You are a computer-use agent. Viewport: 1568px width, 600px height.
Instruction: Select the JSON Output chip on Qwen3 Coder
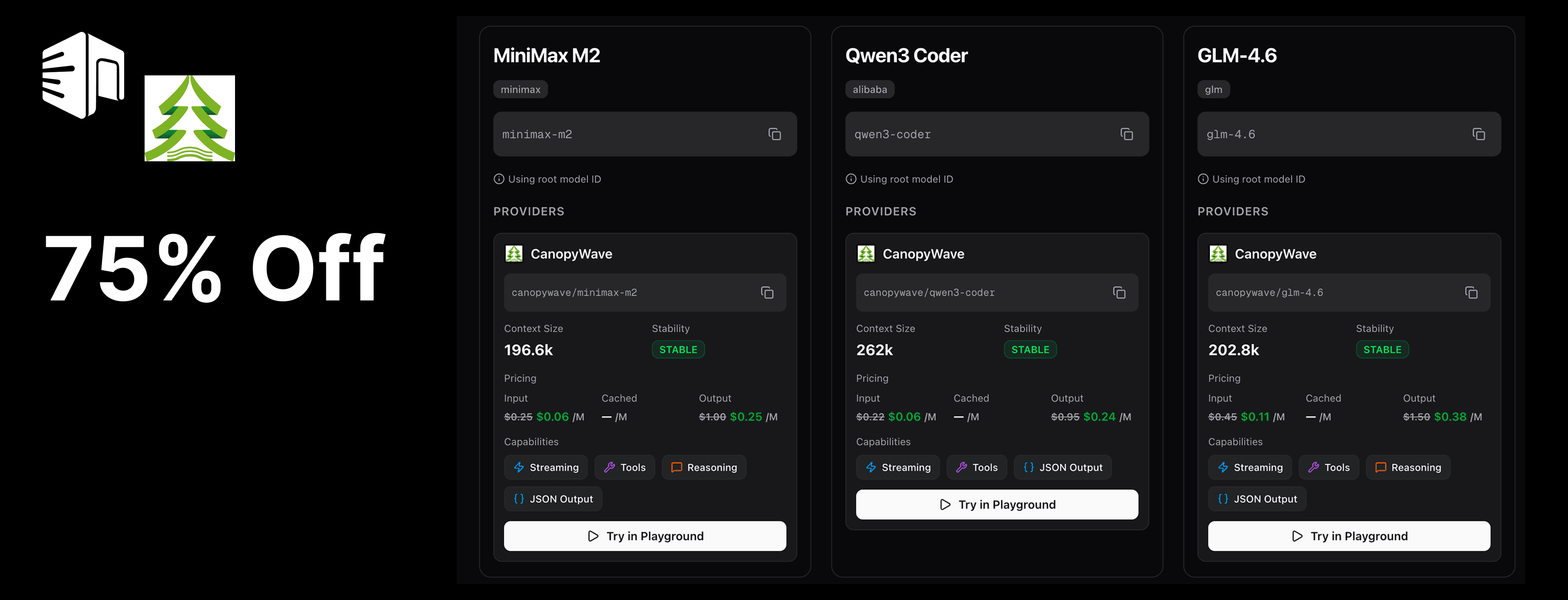(x=1063, y=468)
